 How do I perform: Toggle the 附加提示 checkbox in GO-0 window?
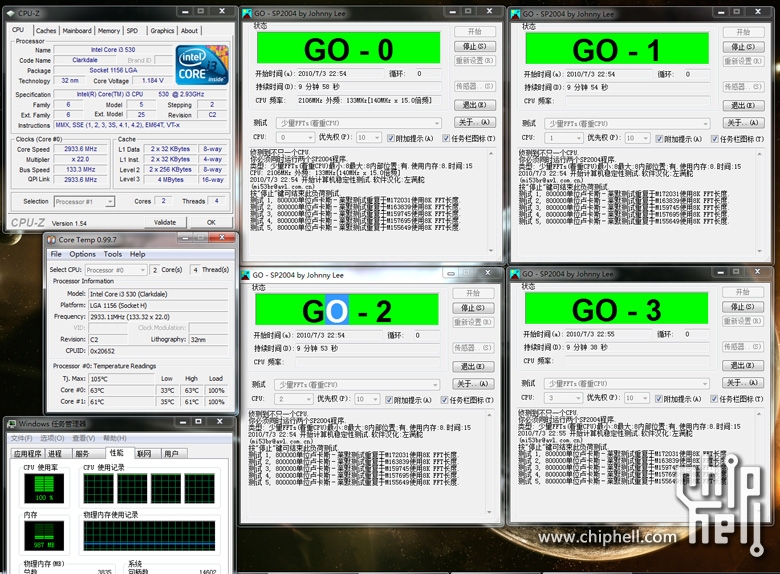point(391,138)
